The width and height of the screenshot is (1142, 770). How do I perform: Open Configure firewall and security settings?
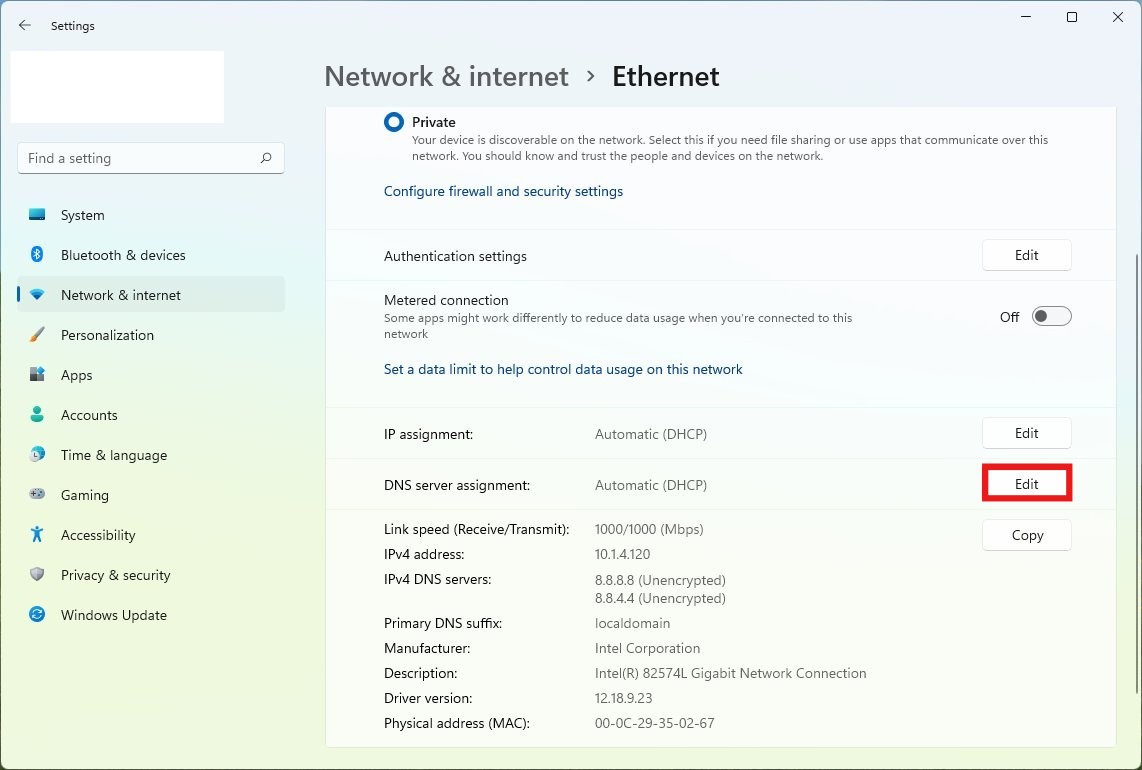click(x=503, y=191)
